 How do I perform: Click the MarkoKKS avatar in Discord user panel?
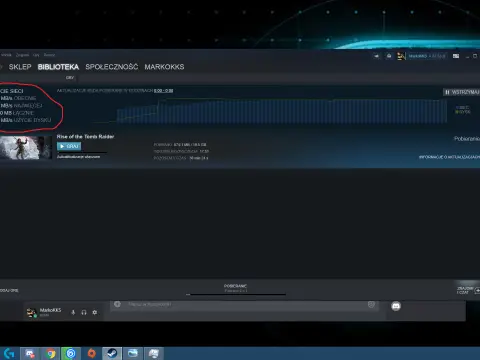pyautogui.click(x=31, y=312)
